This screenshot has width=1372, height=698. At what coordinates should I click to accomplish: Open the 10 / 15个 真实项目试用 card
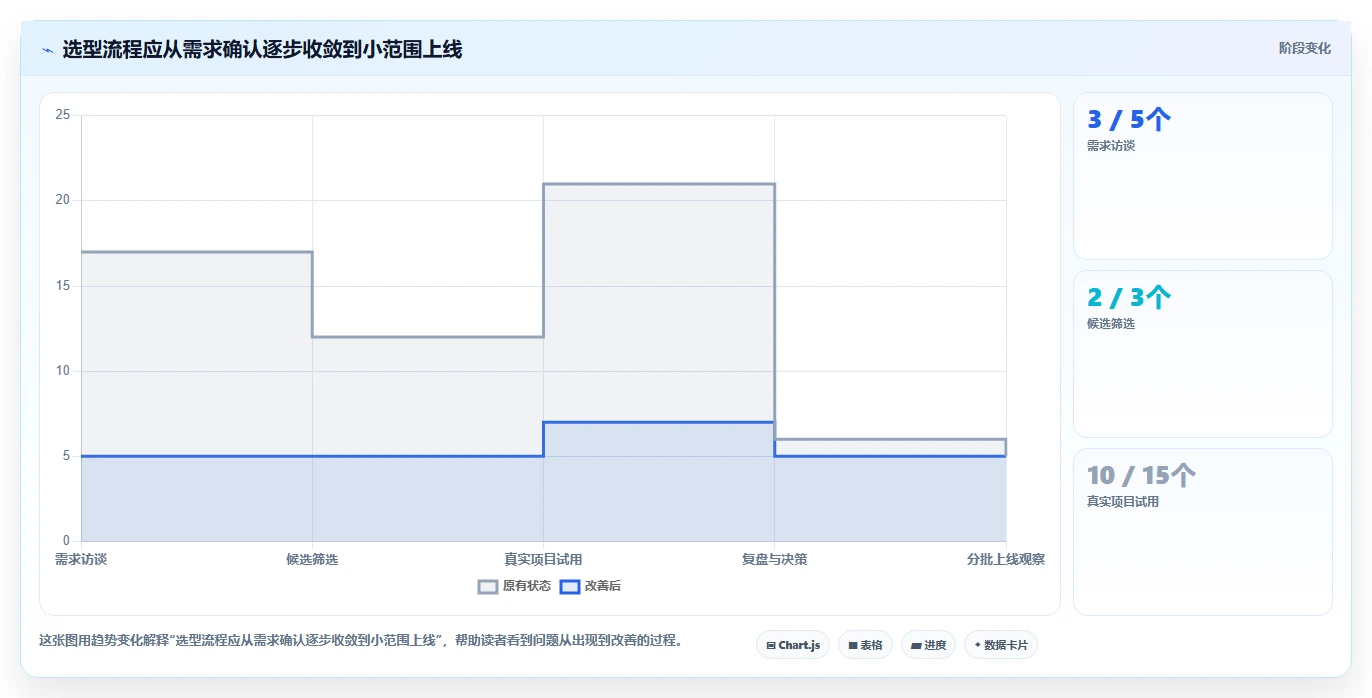pos(1203,532)
